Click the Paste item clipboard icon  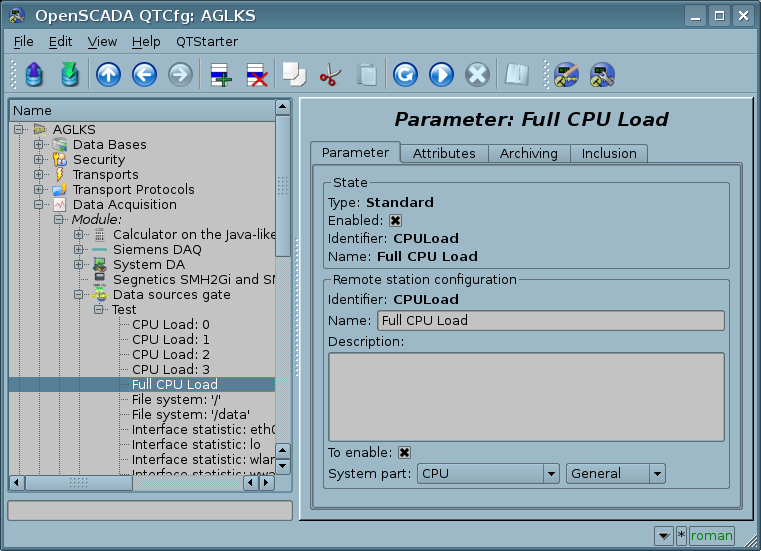point(366,75)
